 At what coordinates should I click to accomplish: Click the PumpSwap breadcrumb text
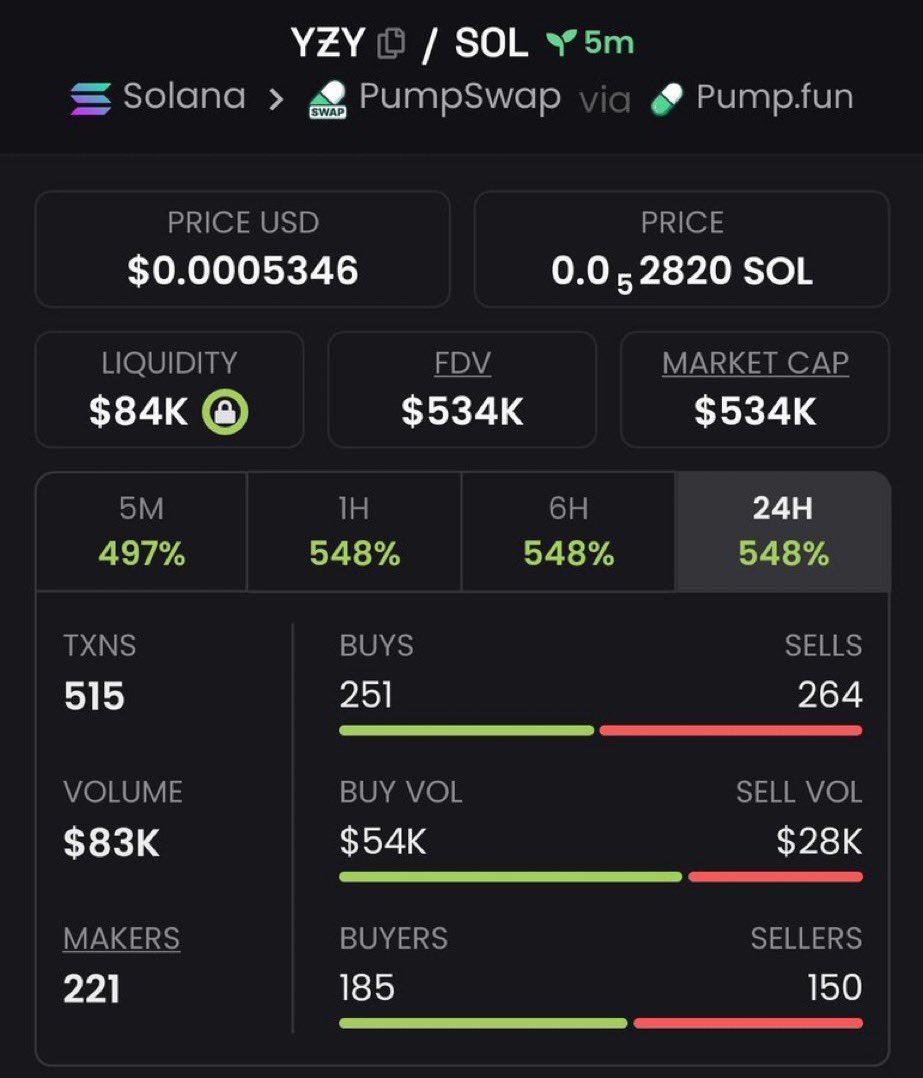tap(460, 97)
